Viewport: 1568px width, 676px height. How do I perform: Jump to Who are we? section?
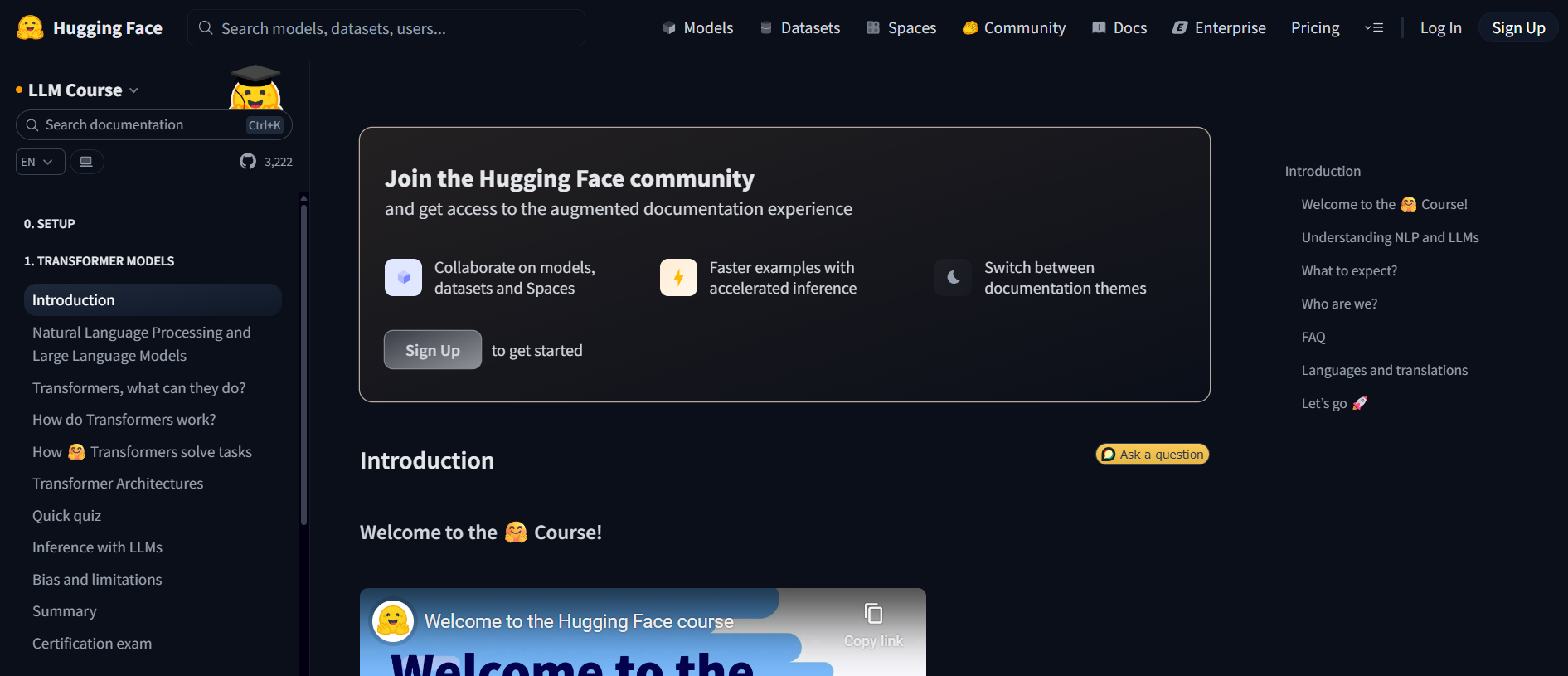coord(1339,304)
